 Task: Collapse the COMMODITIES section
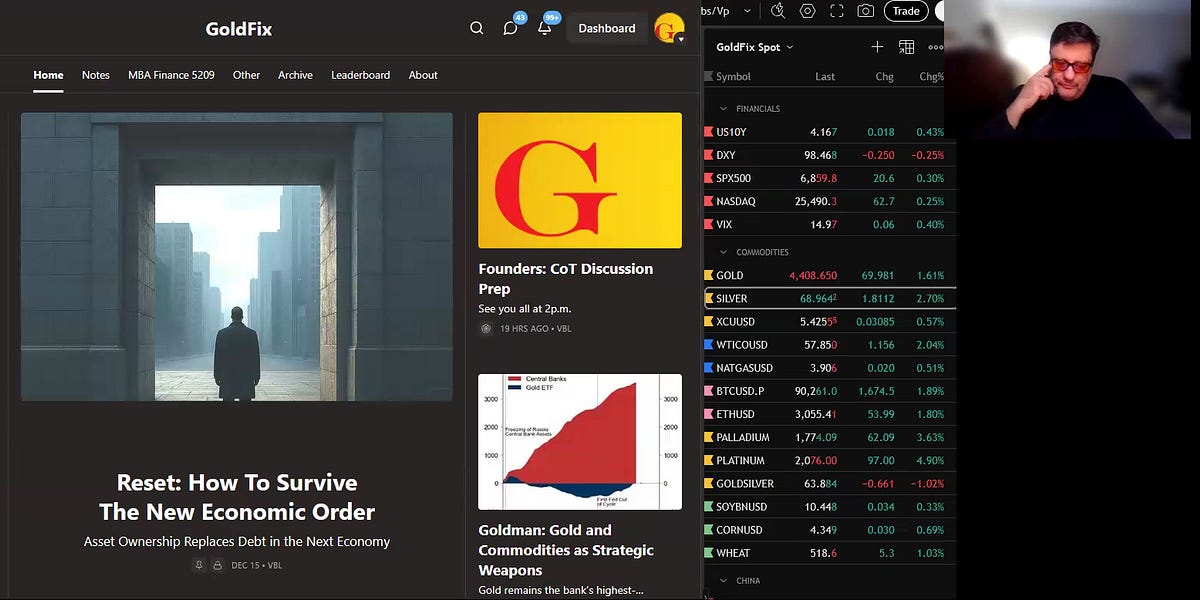coord(722,251)
